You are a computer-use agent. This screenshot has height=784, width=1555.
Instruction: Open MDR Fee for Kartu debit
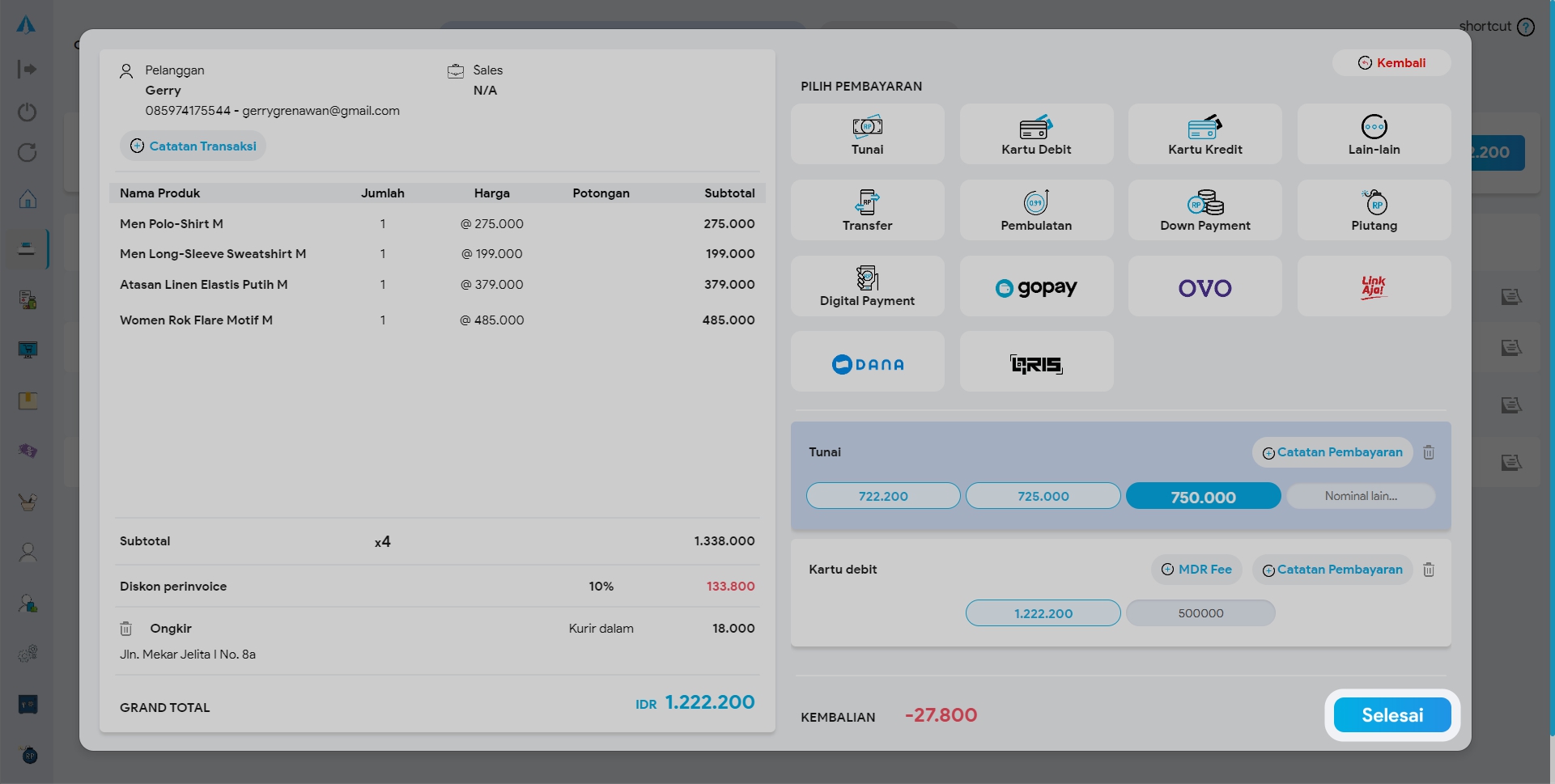1196,570
